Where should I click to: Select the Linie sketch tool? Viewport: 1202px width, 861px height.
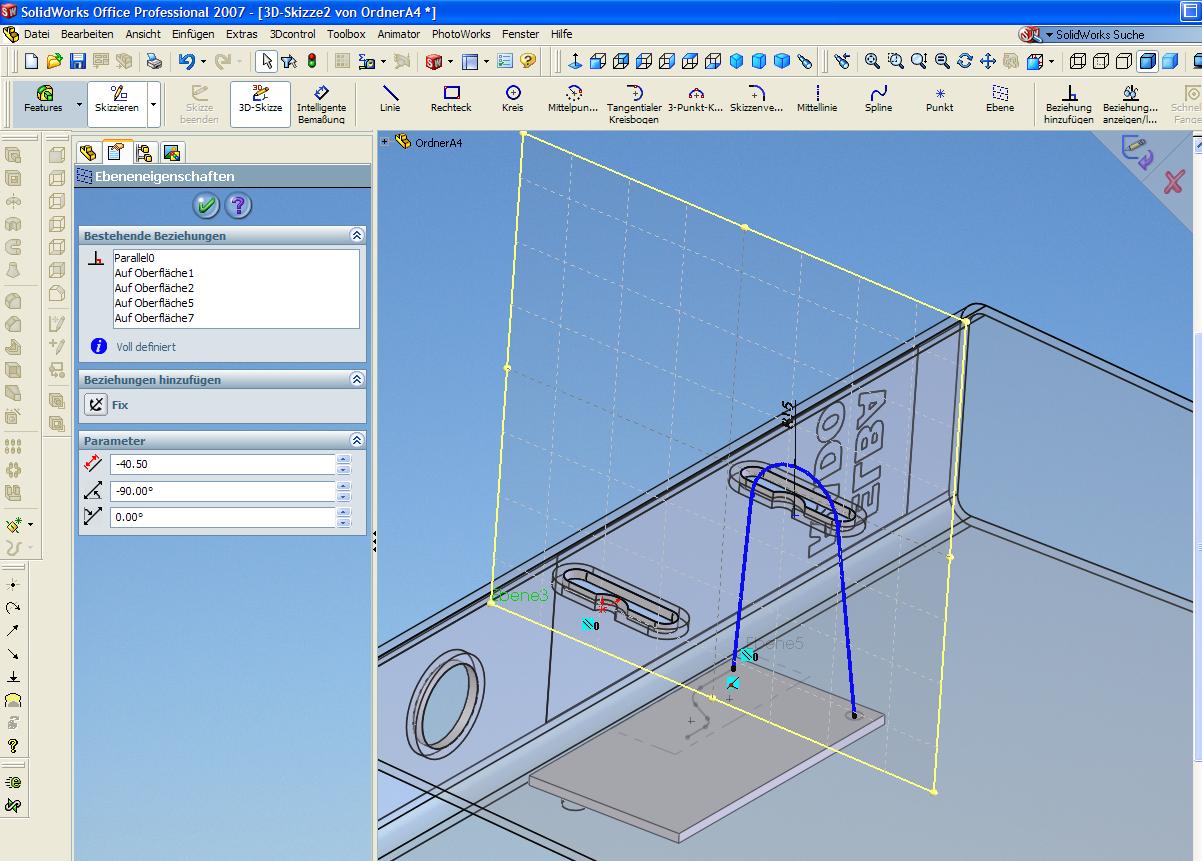tap(390, 98)
